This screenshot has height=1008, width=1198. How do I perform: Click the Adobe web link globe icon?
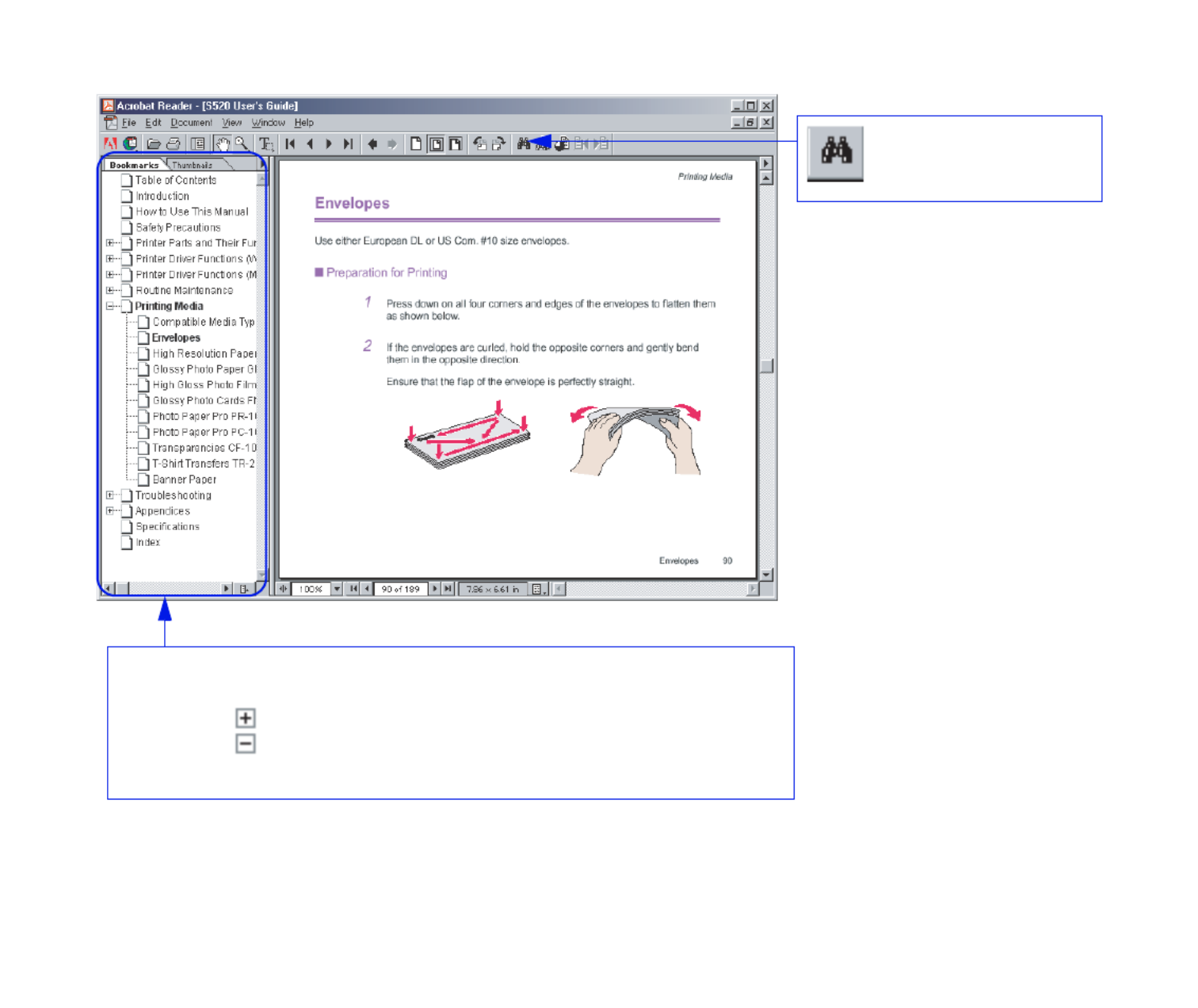click(131, 143)
